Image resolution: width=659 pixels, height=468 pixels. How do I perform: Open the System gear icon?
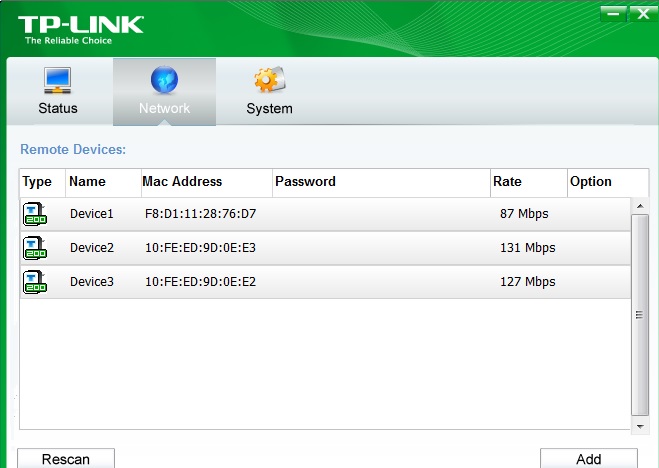pyautogui.click(x=270, y=79)
